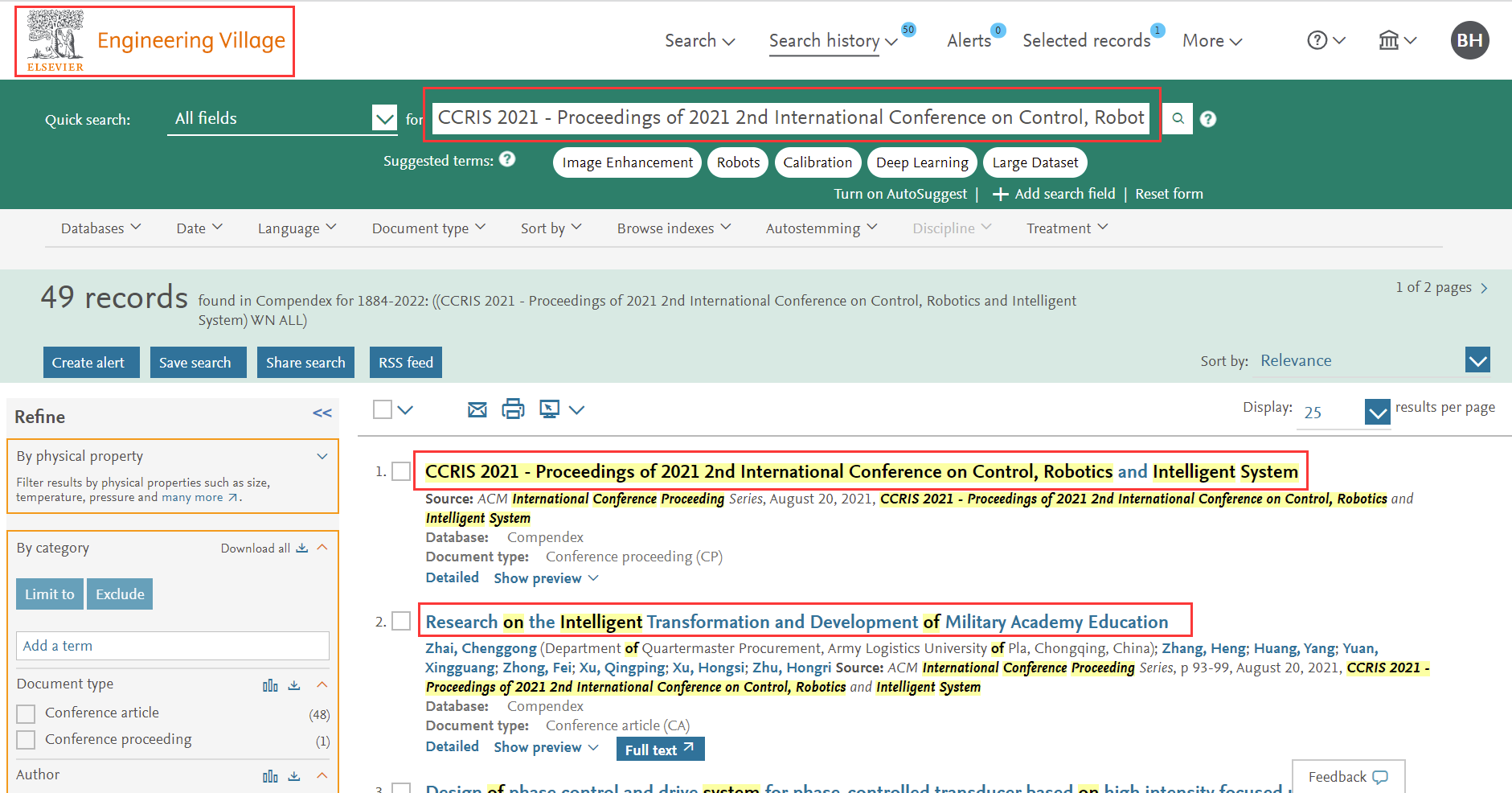Image resolution: width=1512 pixels, height=793 pixels.
Task: Open the Browse indexes menu
Action: [674, 228]
